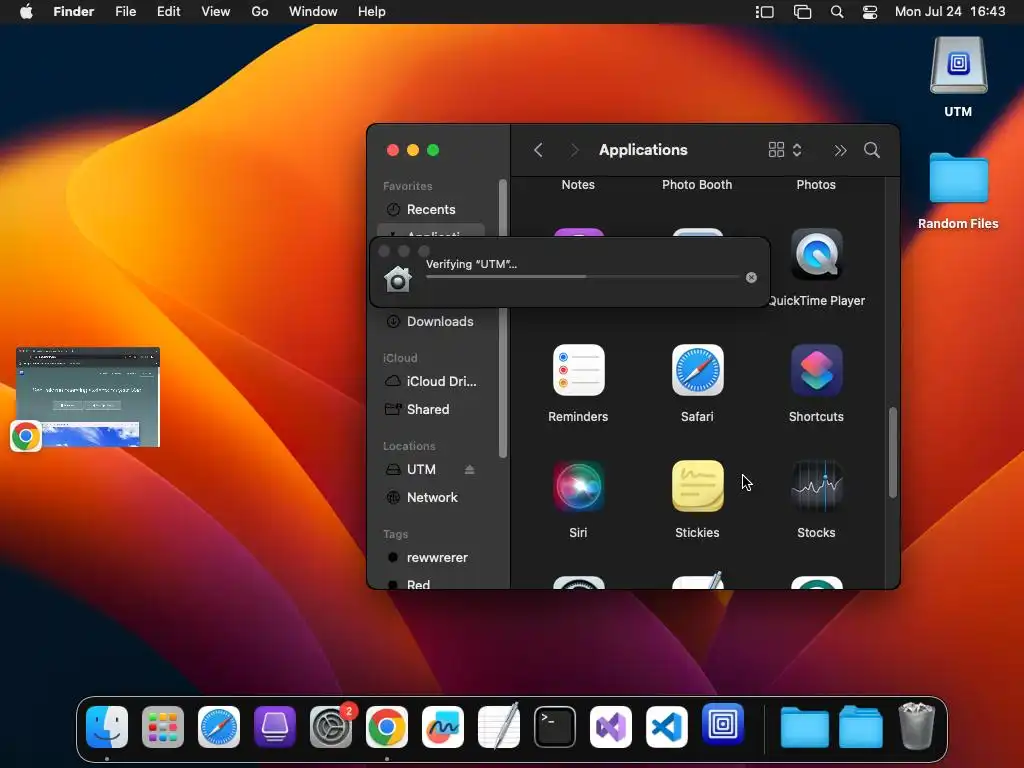
Task: Click the Stage Manager menu bar icon
Action: [765, 12]
